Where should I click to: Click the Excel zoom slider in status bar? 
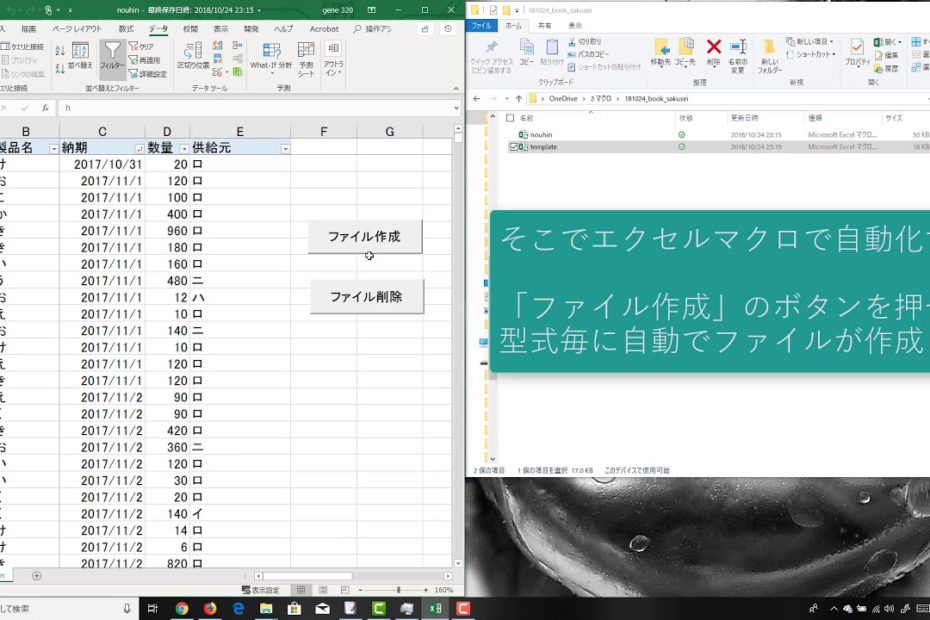tap(398, 590)
